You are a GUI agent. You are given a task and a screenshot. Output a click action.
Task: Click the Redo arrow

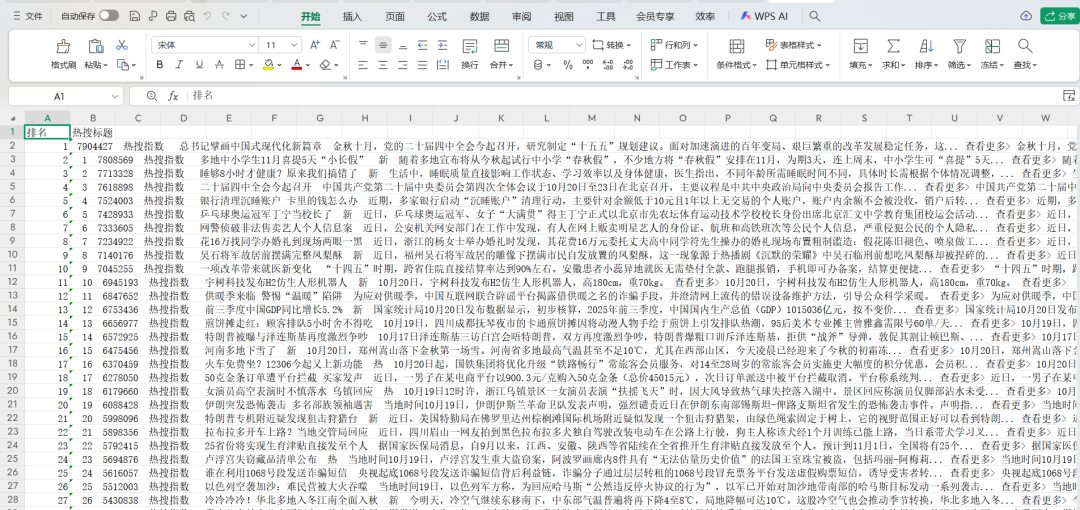pyautogui.click(x=225, y=16)
